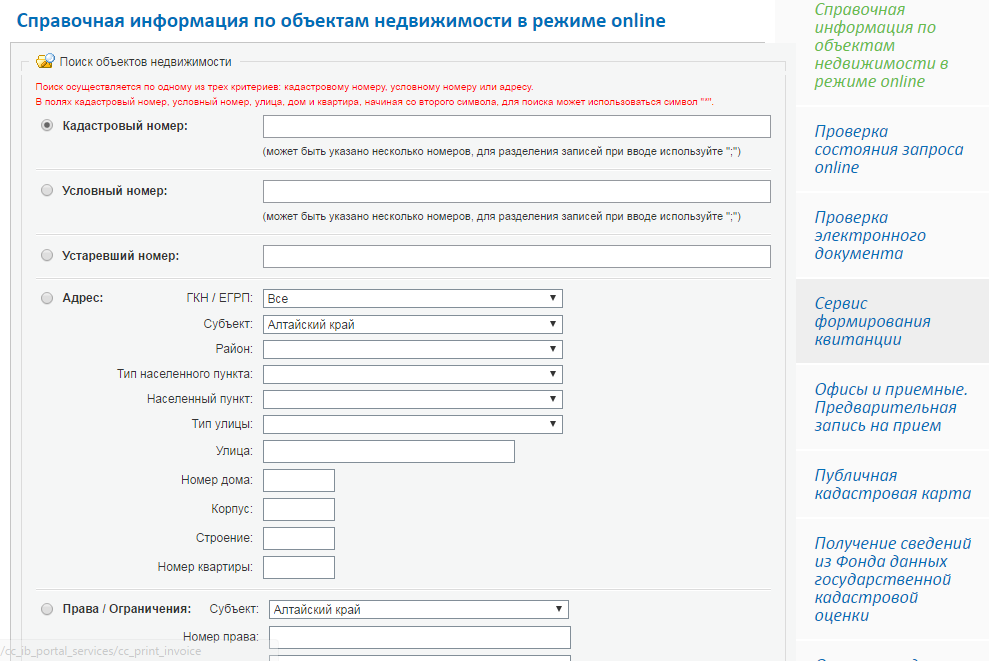
Task: Select the Права / Ограничения radio button
Action: pos(47,609)
